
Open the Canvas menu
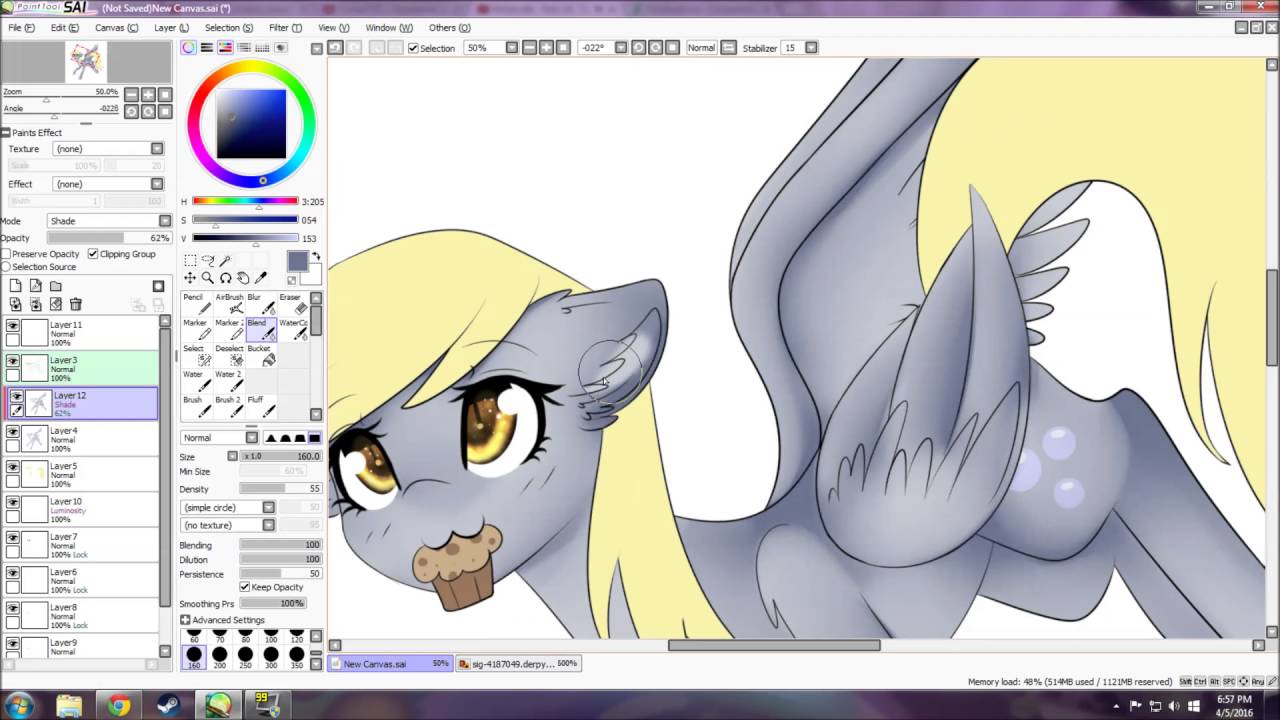(116, 28)
